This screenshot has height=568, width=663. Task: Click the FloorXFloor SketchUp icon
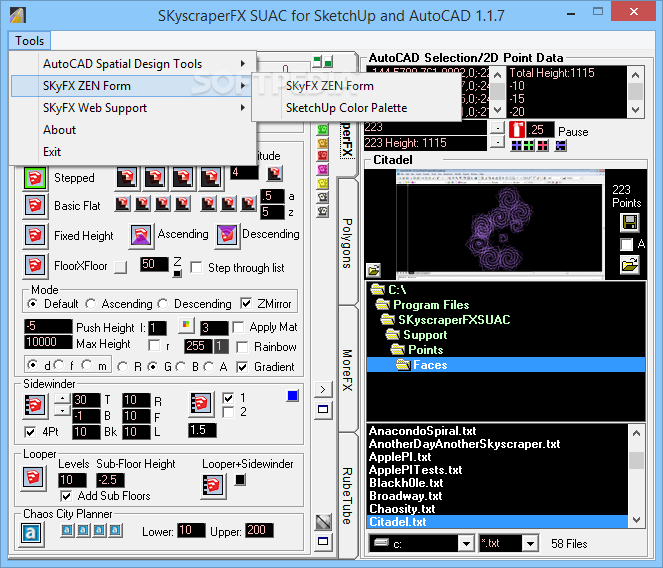pyautogui.click(x=35, y=266)
